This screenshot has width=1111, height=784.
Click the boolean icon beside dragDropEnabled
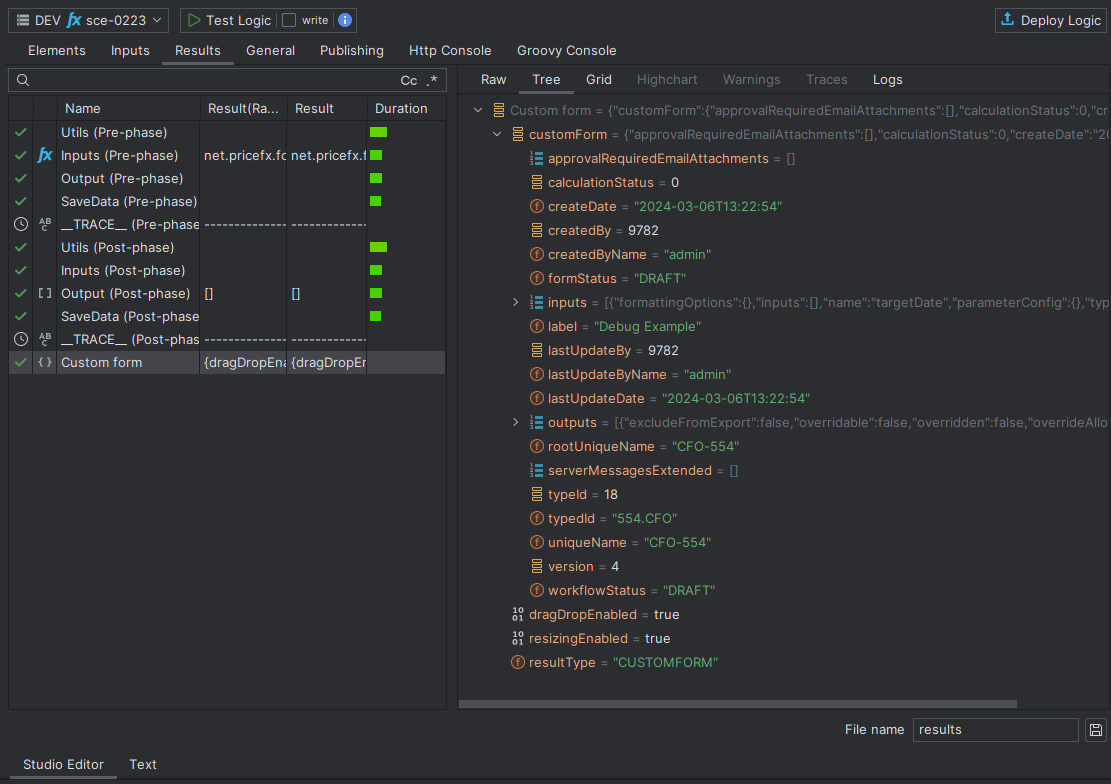(518, 615)
